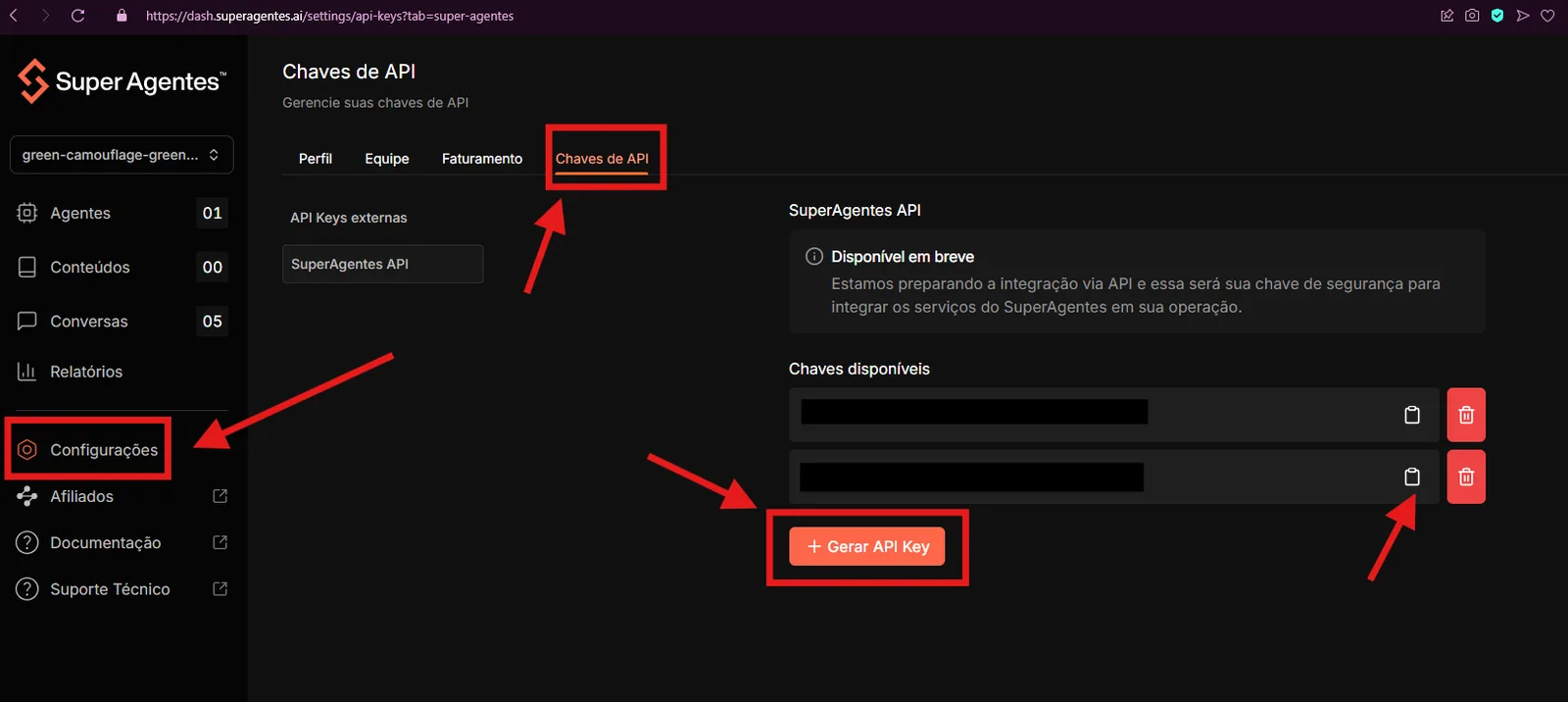
Task: Click the browser snapshot camera icon
Action: (x=1472, y=16)
